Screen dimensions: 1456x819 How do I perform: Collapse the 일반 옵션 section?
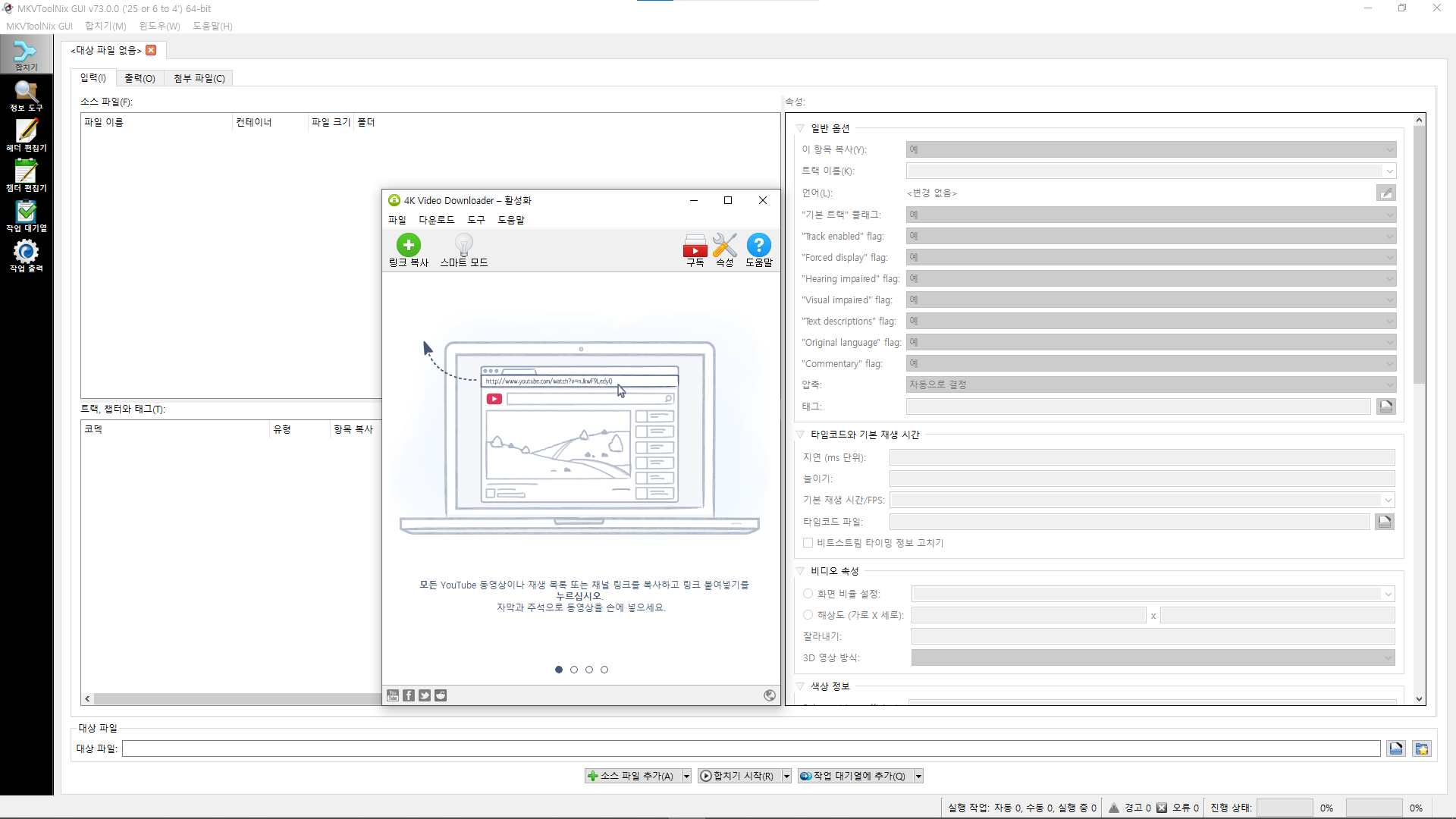pyautogui.click(x=800, y=128)
